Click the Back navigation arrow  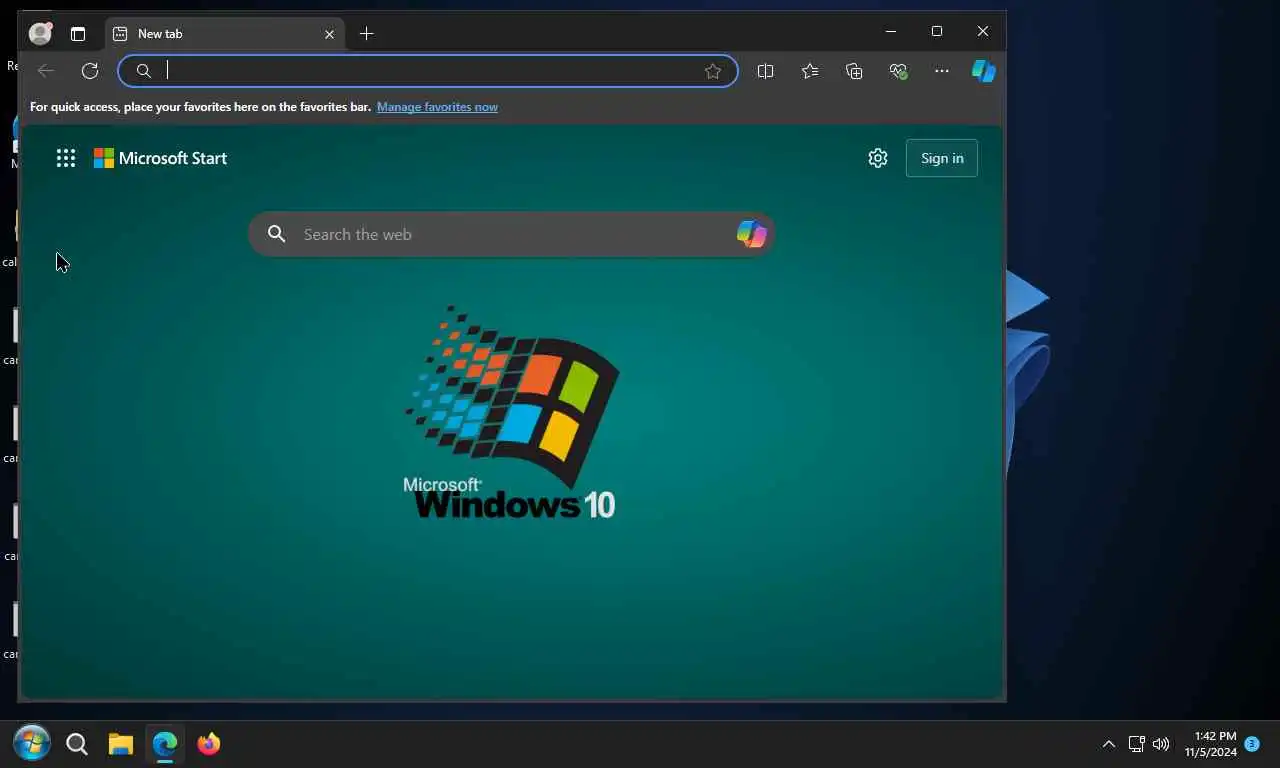pyautogui.click(x=45, y=71)
